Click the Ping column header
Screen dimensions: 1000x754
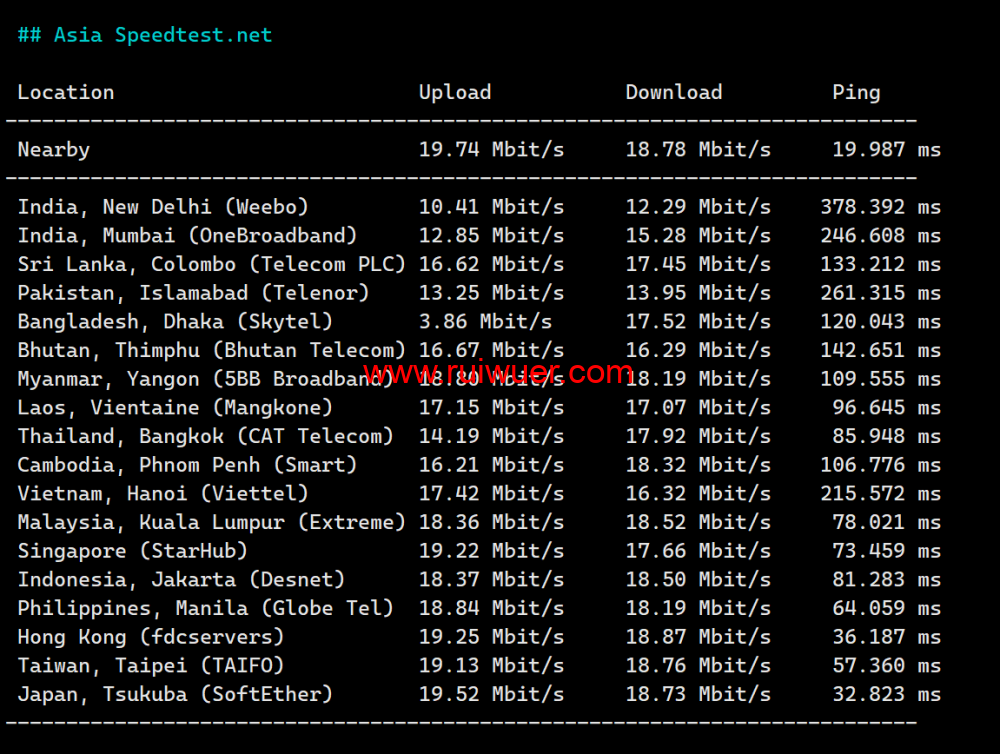[x=856, y=93]
